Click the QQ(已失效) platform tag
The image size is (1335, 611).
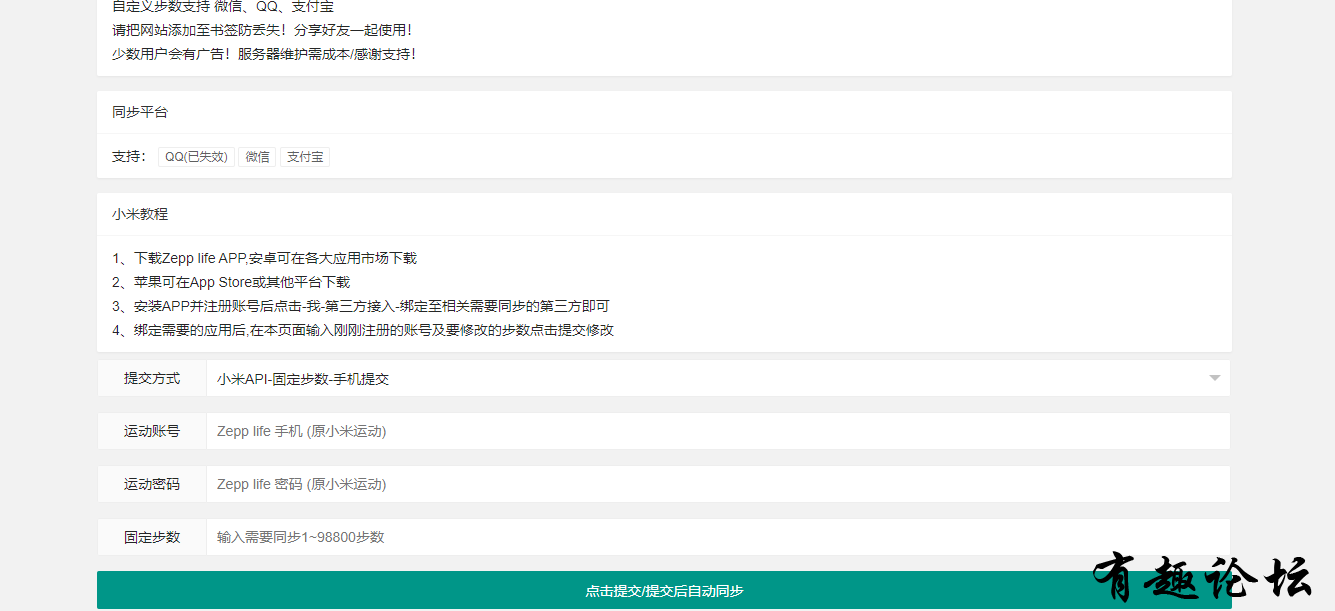pyautogui.click(x=196, y=157)
